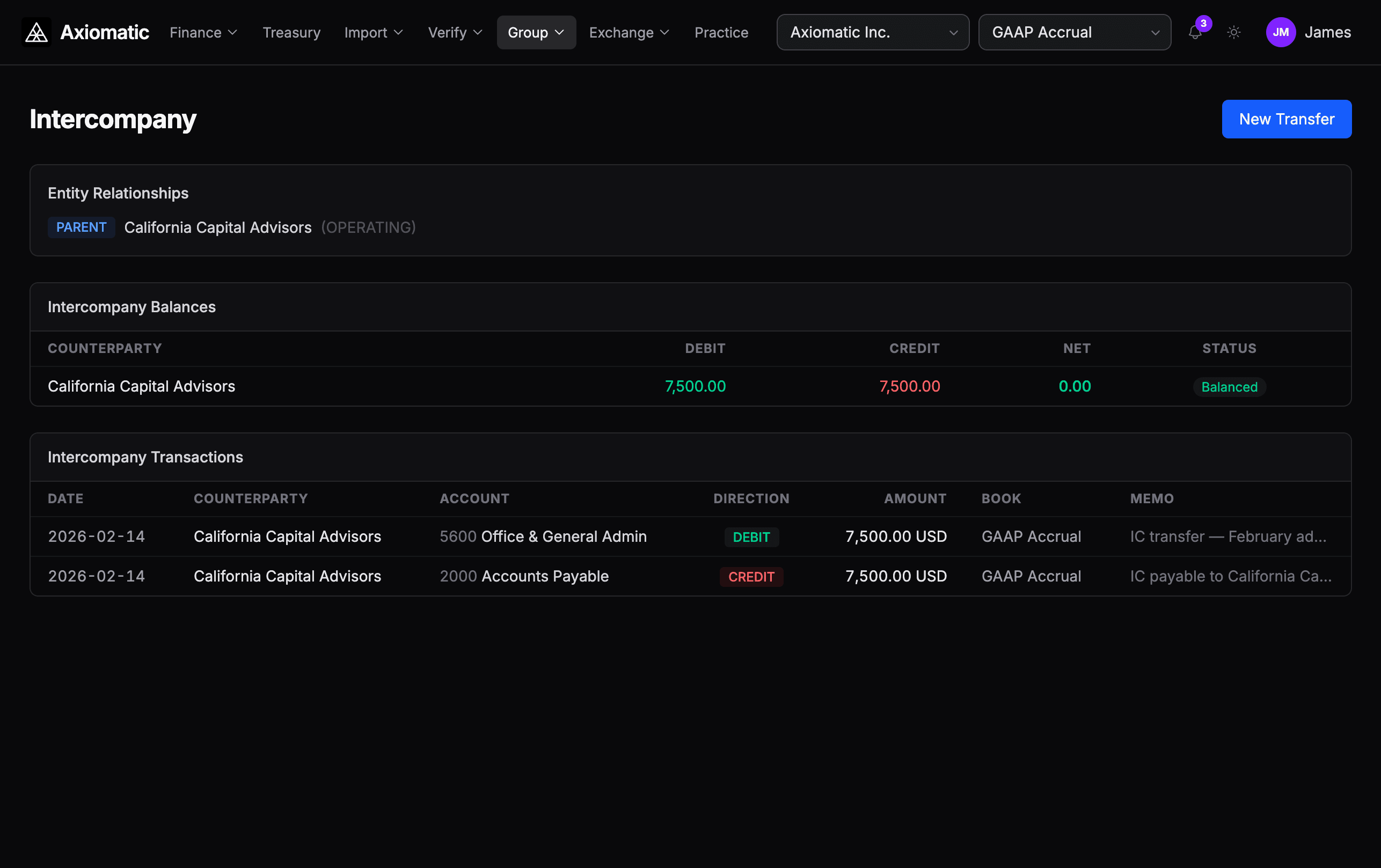Image resolution: width=1381 pixels, height=868 pixels.
Task: Open the 2000 Accounts Payable transaction row
Action: pyautogui.click(x=524, y=576)
